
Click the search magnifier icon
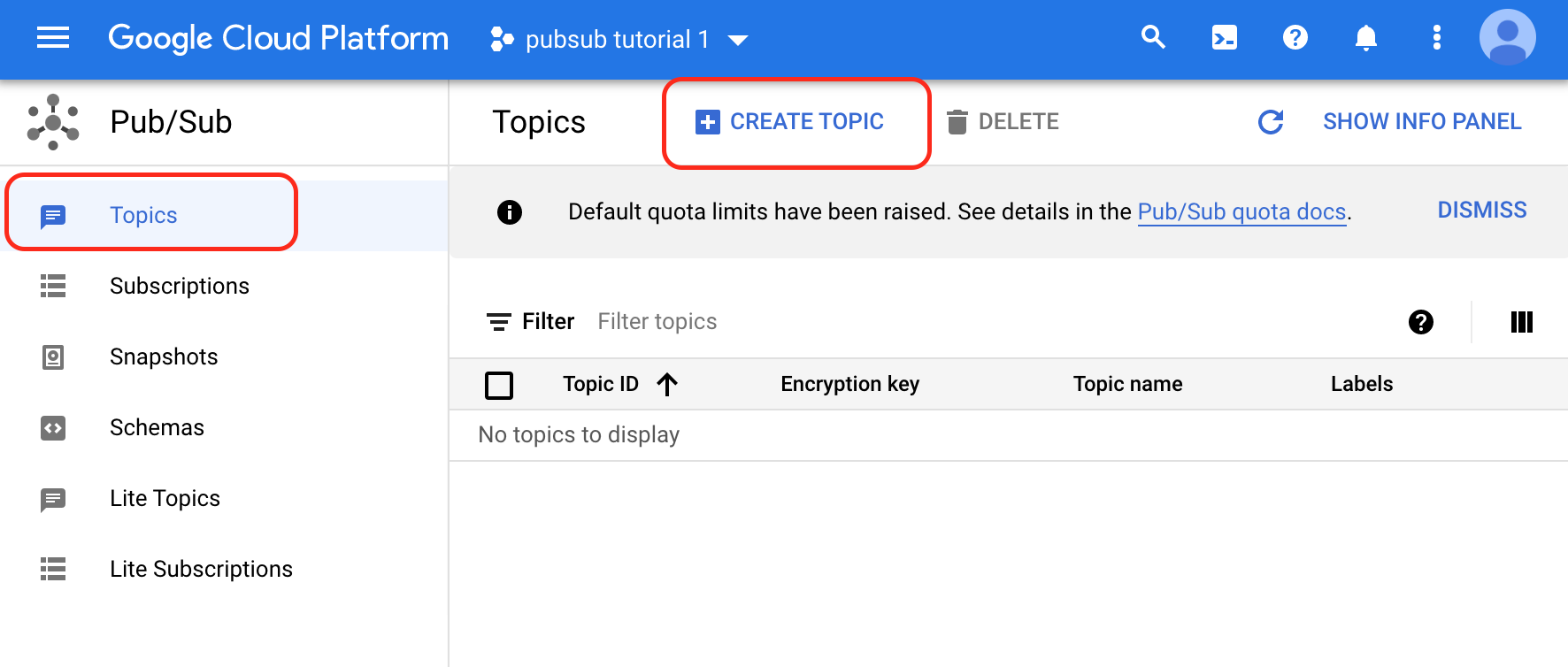(x=1153, y=37)
